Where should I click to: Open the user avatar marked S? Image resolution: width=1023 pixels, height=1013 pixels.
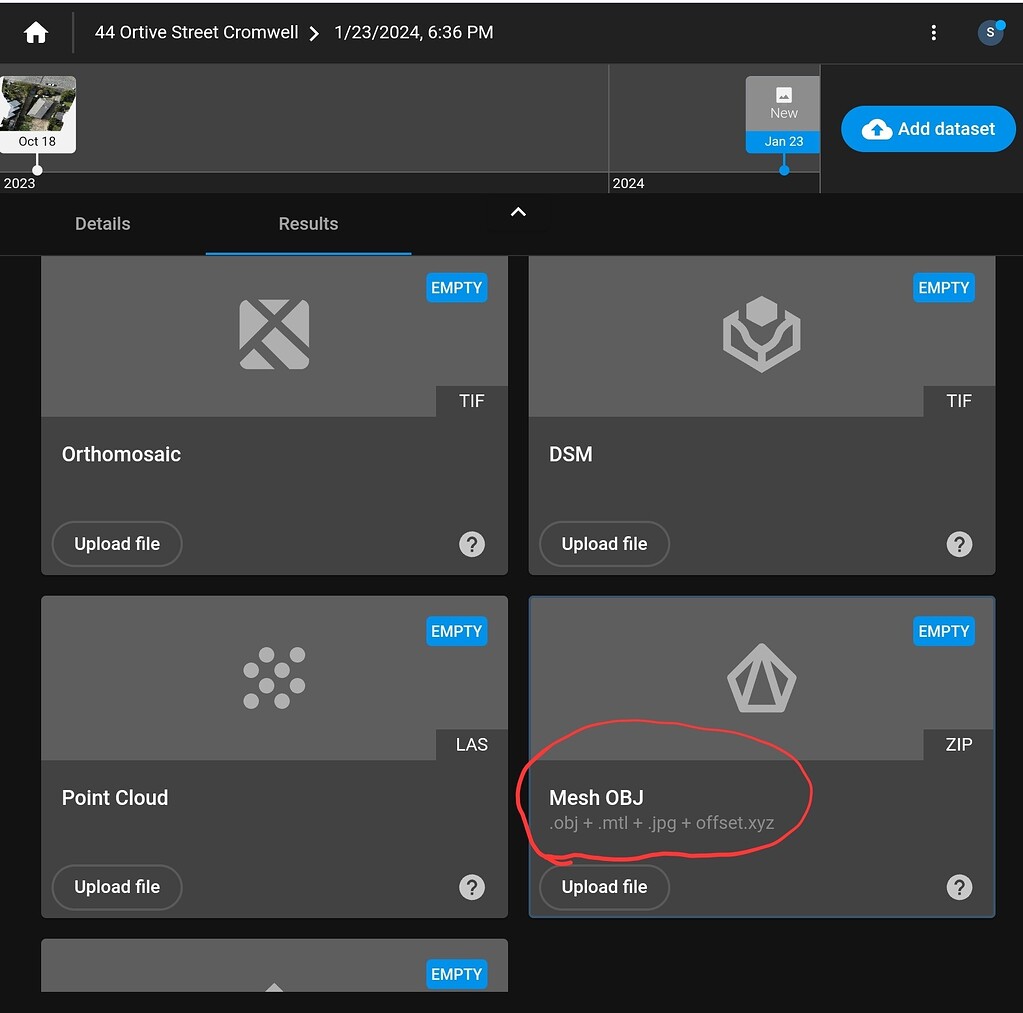pyautogui.click(x=989, y=32)
